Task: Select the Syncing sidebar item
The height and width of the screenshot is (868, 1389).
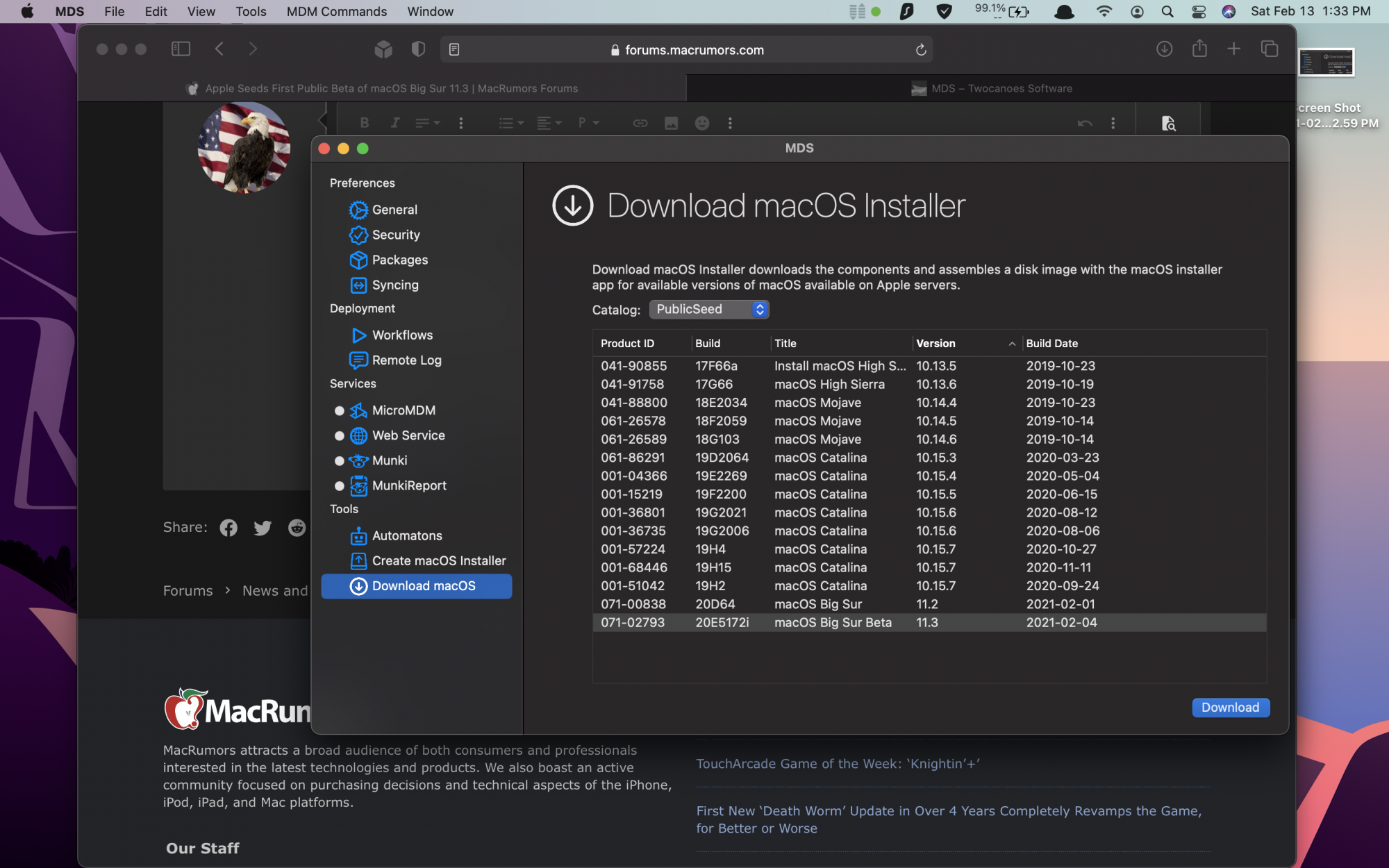Action: (394, 285)
